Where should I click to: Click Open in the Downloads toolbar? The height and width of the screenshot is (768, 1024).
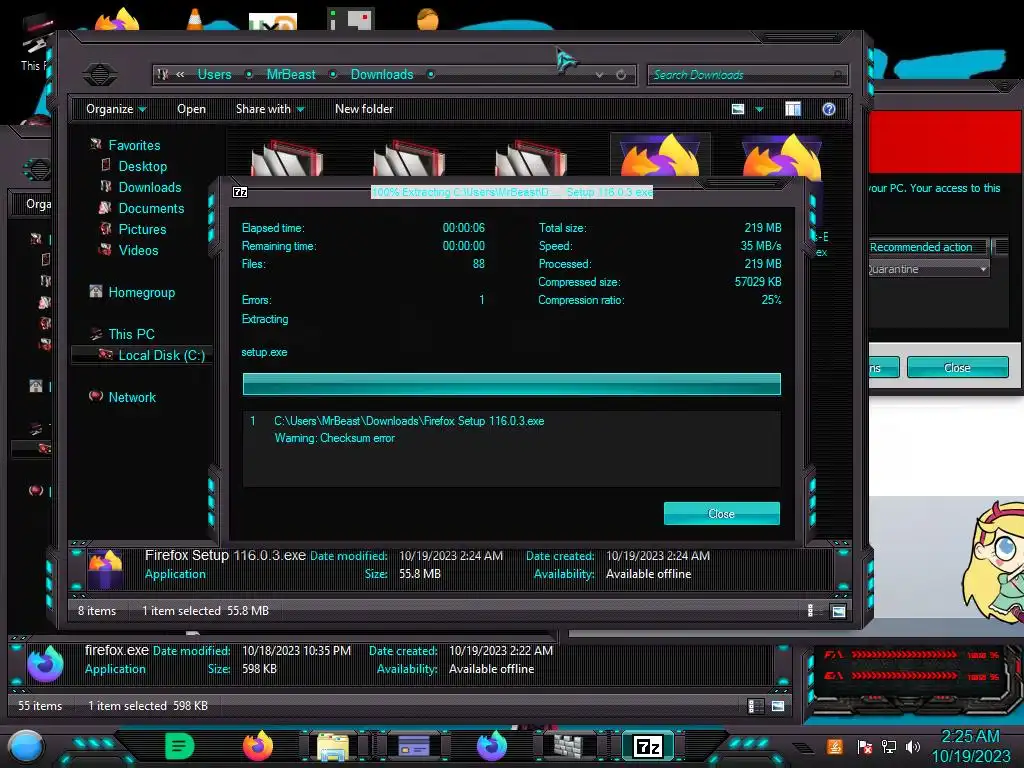[x=191, y=109]
